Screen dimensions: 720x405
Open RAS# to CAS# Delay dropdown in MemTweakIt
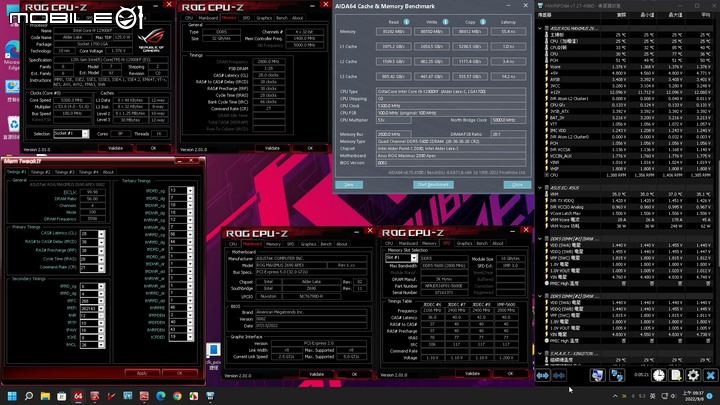point(101,242)
